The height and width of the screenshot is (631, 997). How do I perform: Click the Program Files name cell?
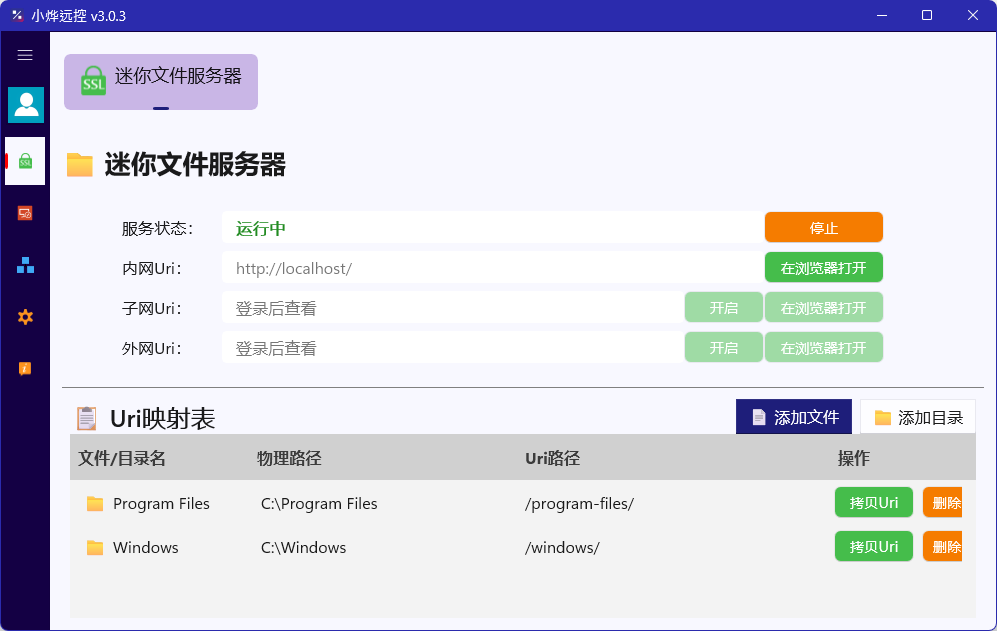(162, 504)
